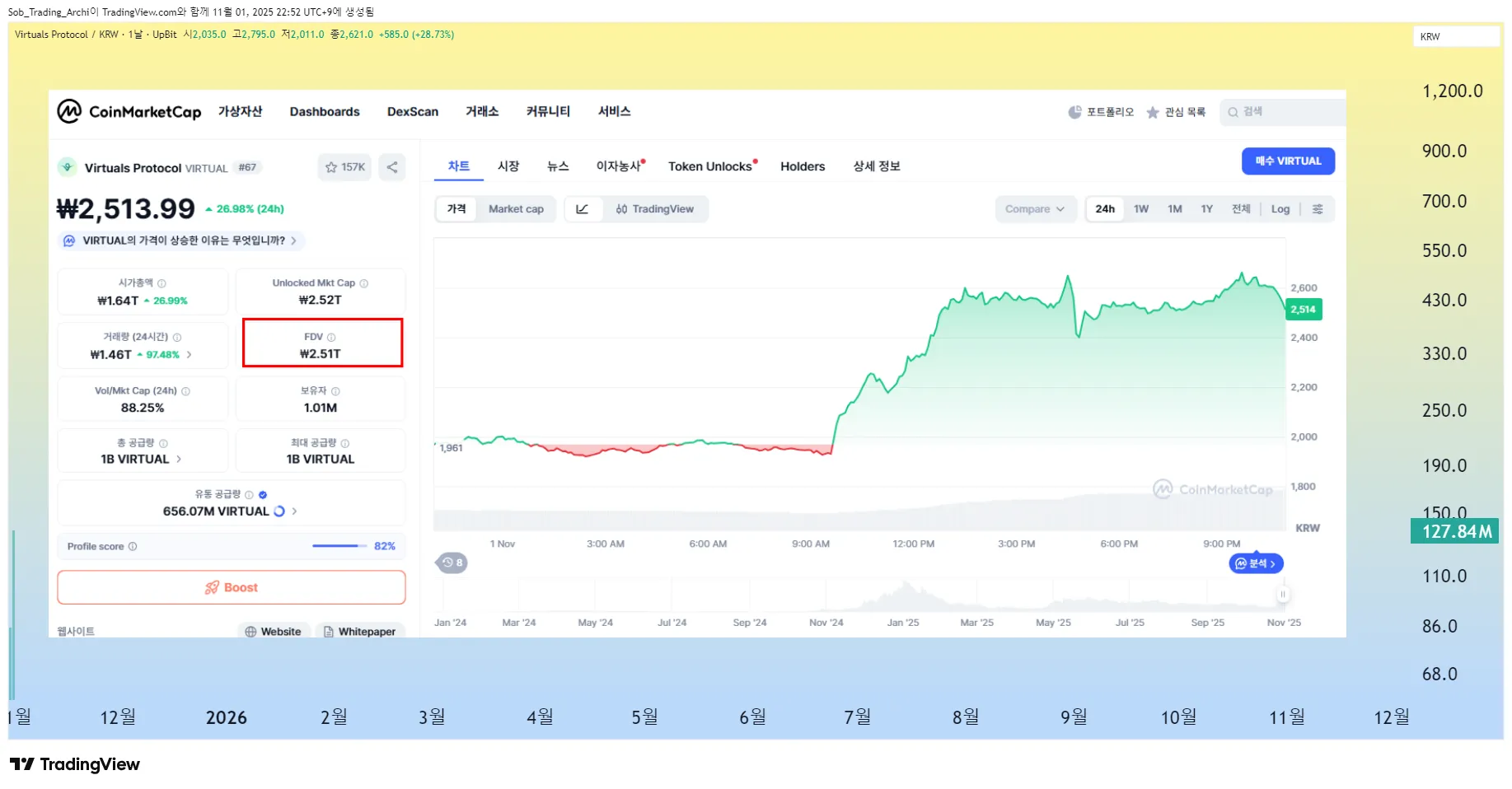The height and width of the screenshot is (789, 1512).
Task: Click the share icon next to Virtuals Protocol
Action: pos(392,167)
